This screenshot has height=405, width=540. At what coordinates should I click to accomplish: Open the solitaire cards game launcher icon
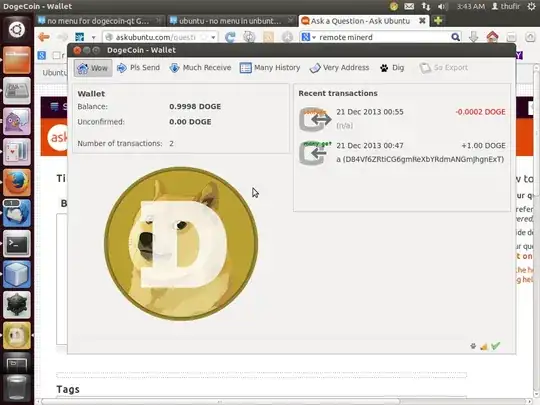coord(17,152)
